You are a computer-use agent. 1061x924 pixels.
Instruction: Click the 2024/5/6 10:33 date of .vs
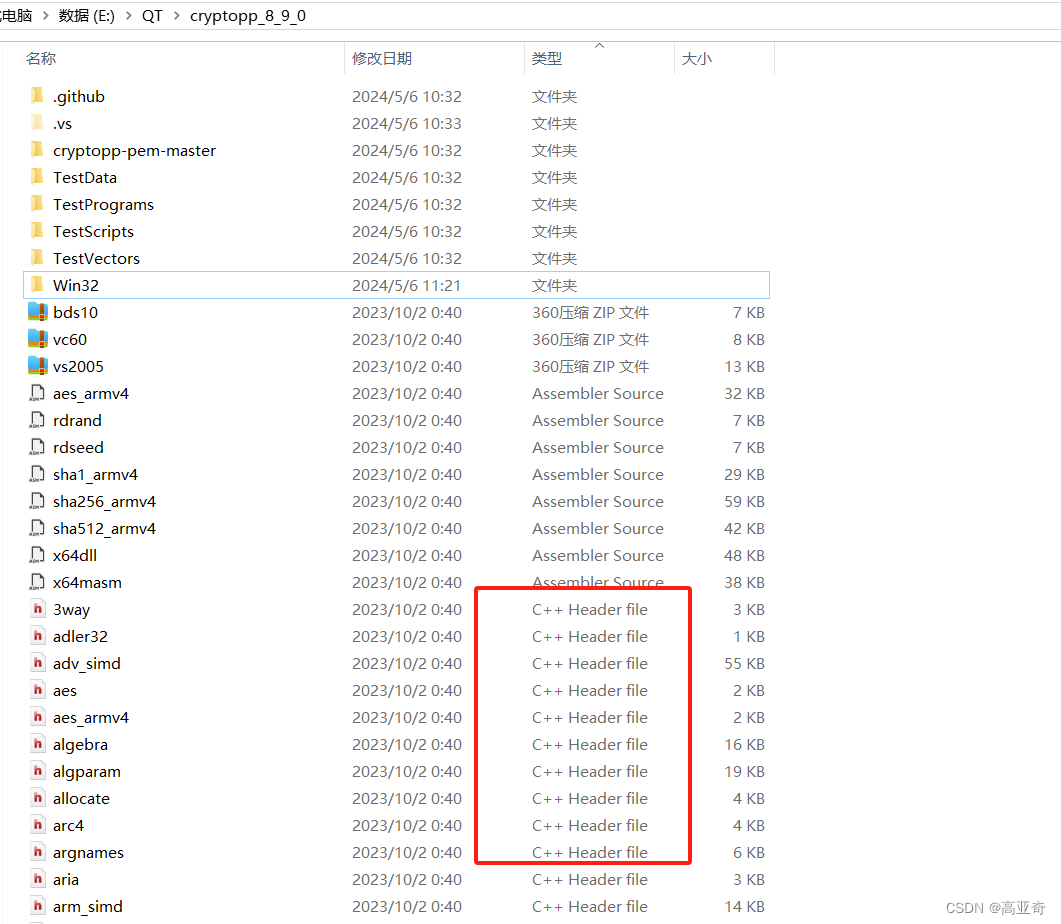pos(407,124)
